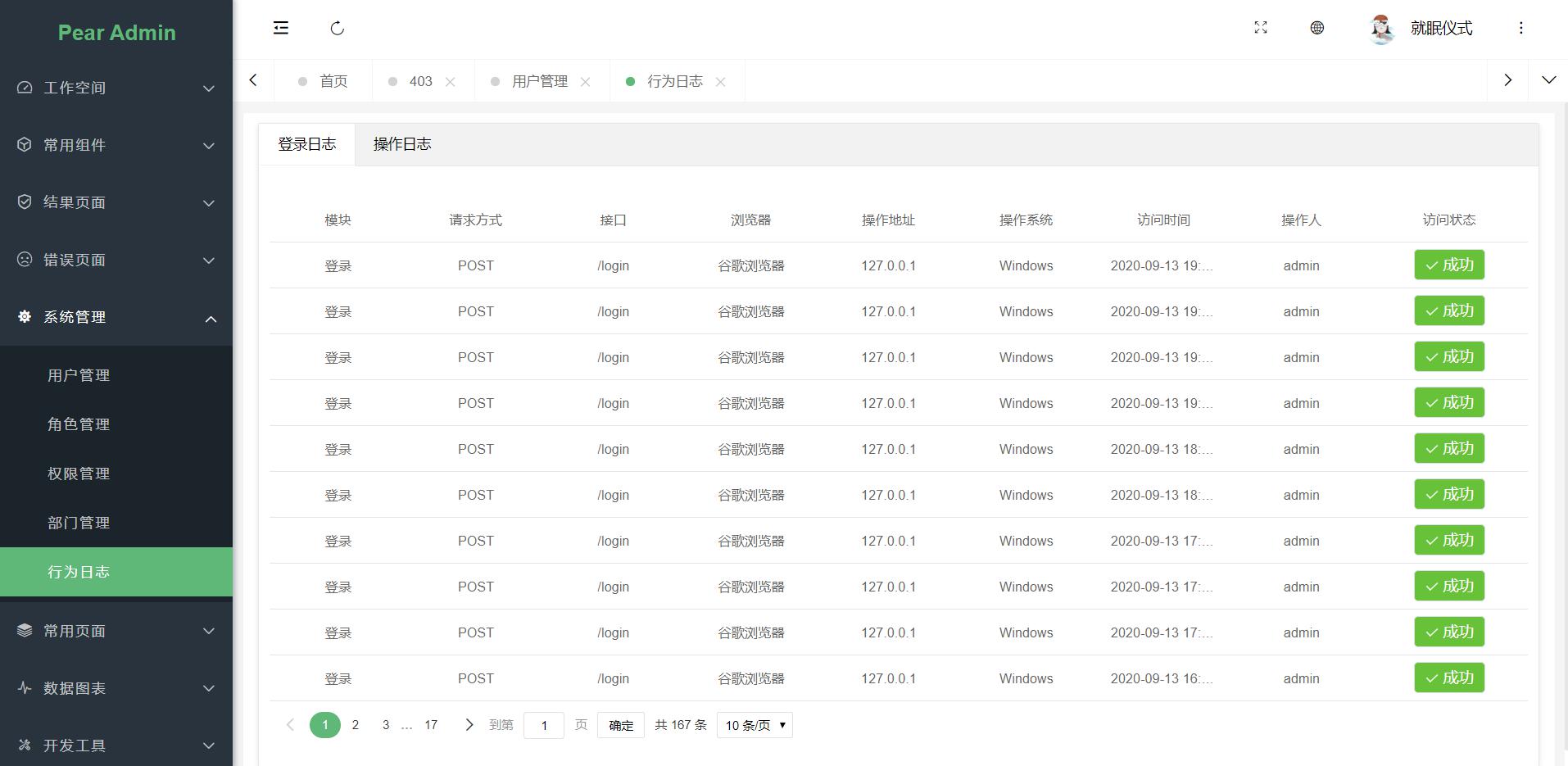Click the 浏览器 column header

[x=750, y=220]
